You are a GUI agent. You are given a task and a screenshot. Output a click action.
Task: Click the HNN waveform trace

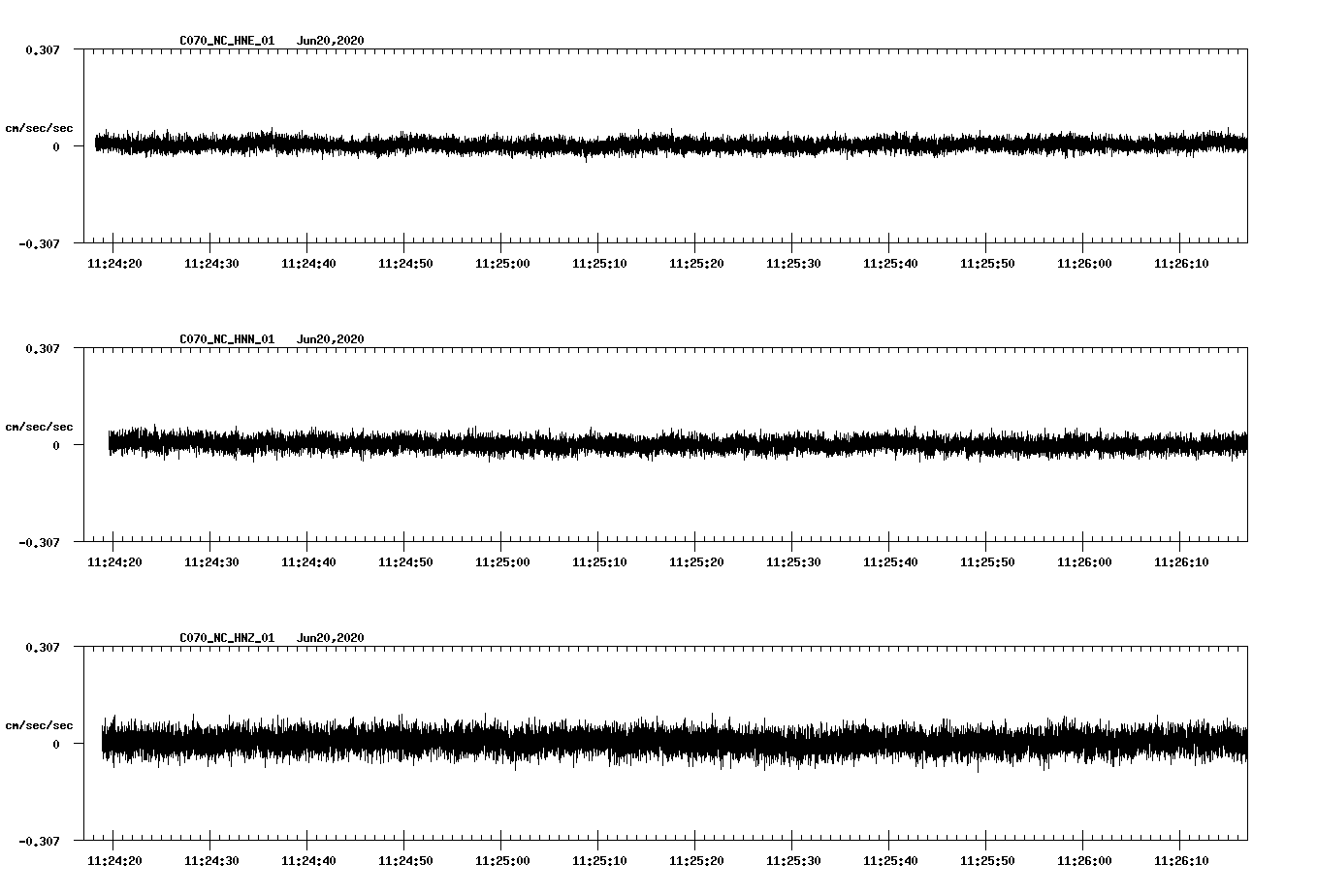678,443
